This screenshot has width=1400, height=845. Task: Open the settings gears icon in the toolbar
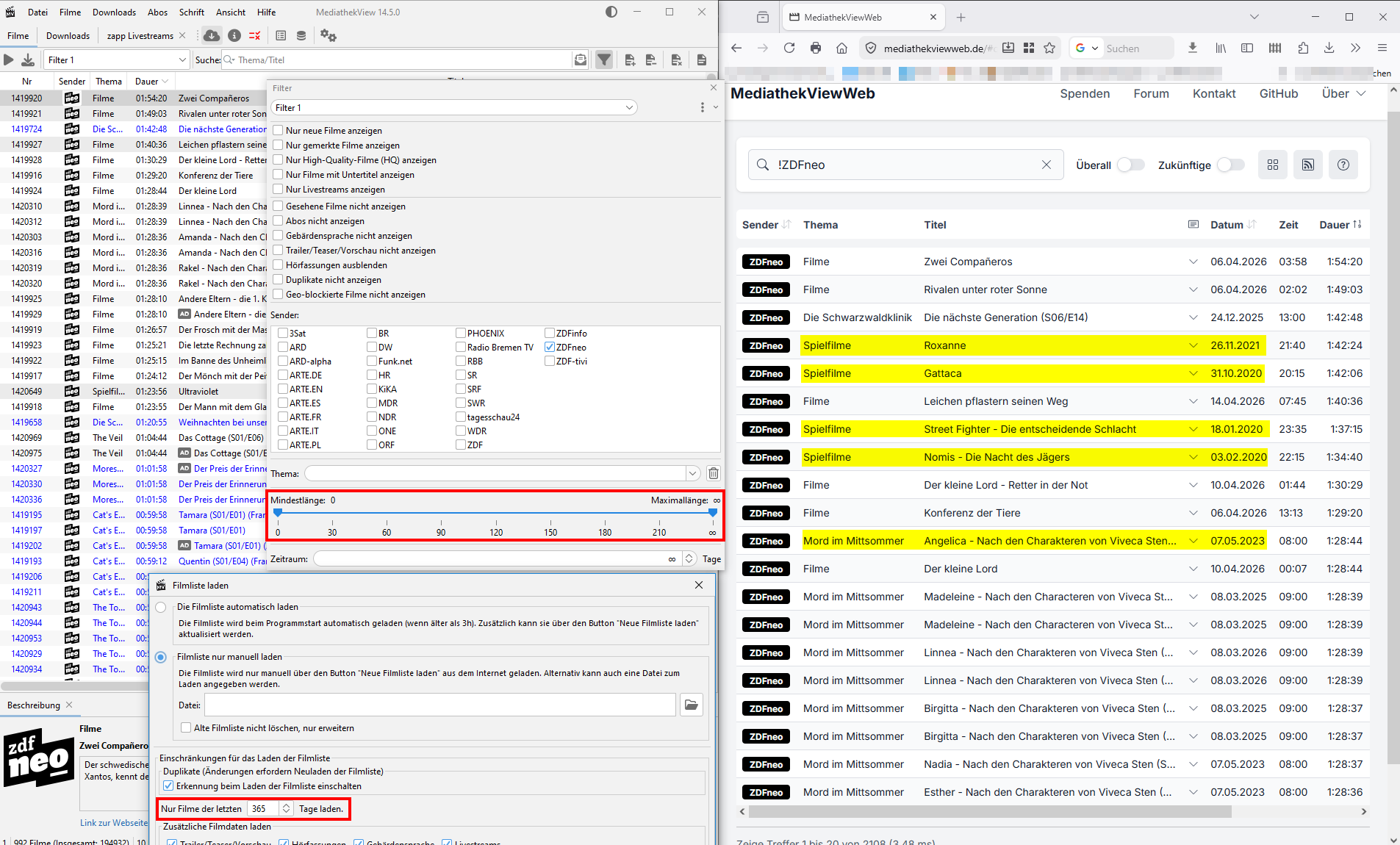[x=329, y=35]
